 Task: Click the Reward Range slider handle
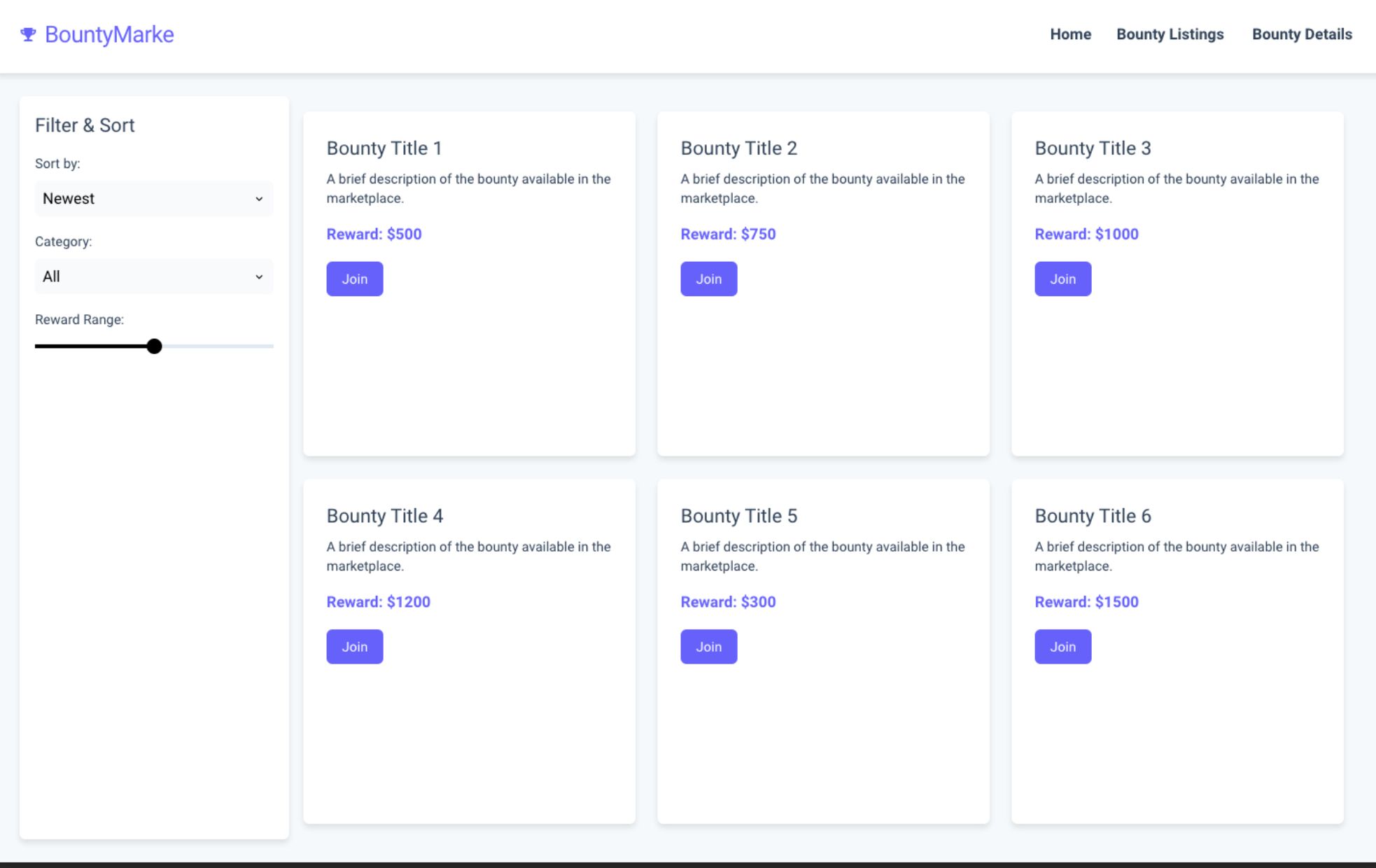click(x=154, y=346)
